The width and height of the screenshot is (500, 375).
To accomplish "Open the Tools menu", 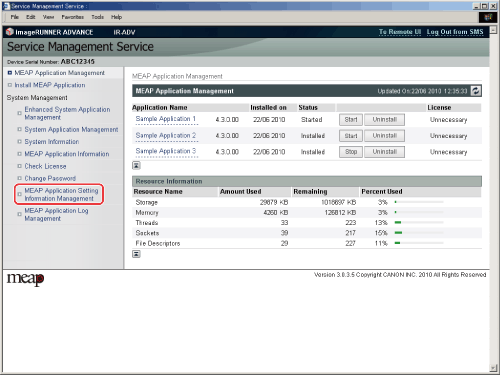I will coord(97,17).
